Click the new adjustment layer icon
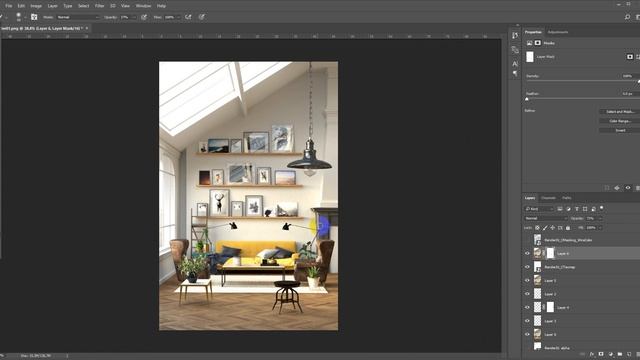Screen dimensions: 640x360 611,354
